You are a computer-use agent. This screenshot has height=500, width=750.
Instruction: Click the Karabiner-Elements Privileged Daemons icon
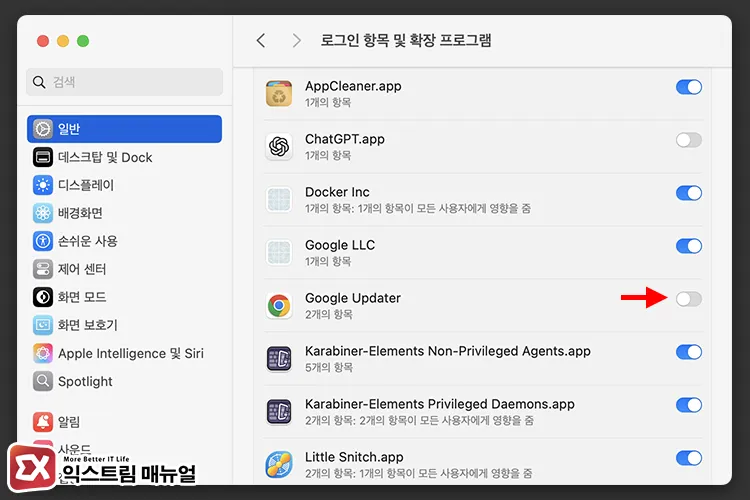click(x=279, y=411)
